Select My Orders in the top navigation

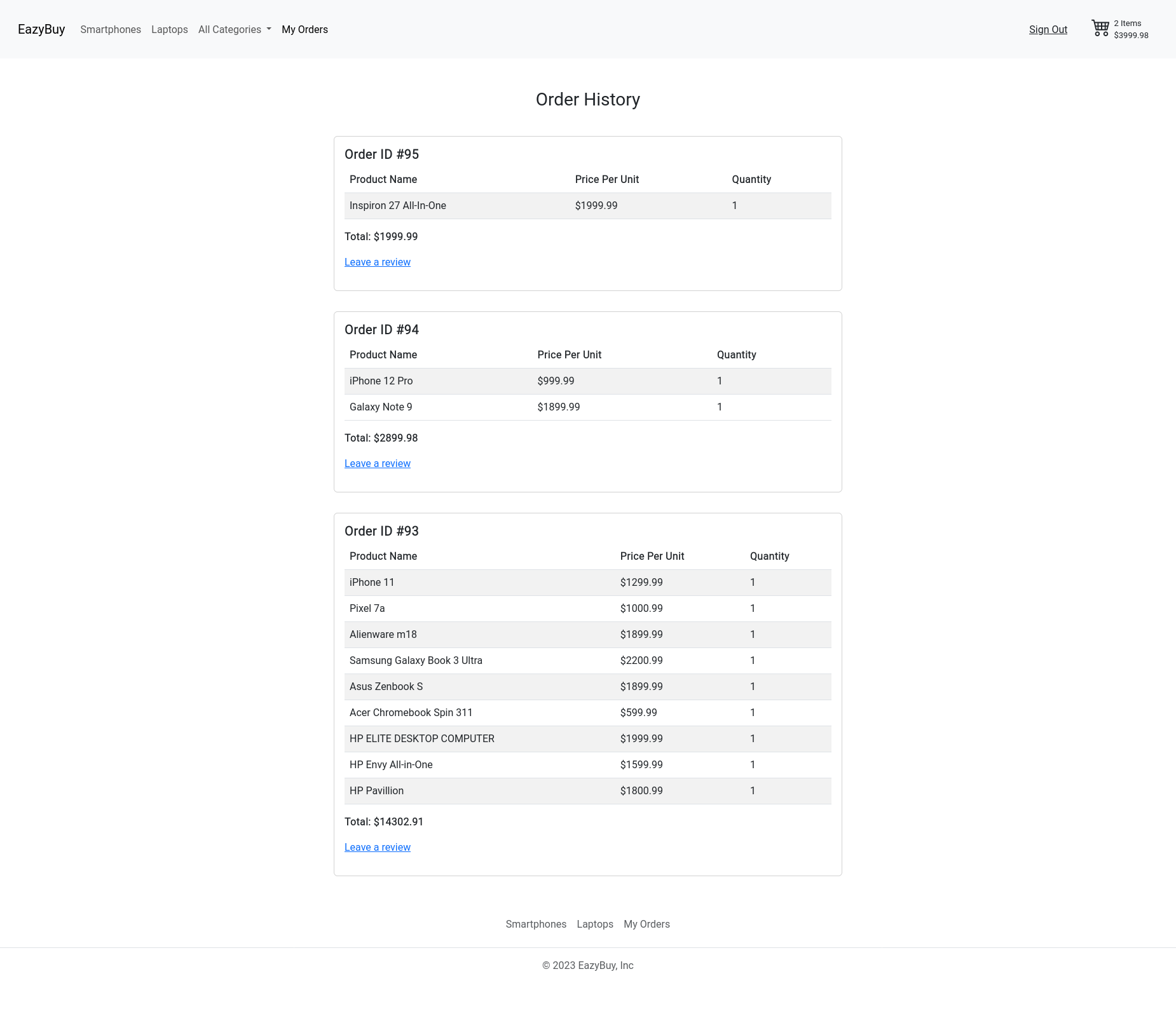click(304, 29)
